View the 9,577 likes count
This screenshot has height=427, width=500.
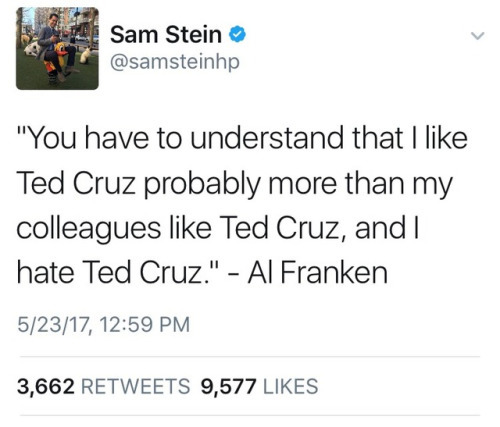[228, 386]
